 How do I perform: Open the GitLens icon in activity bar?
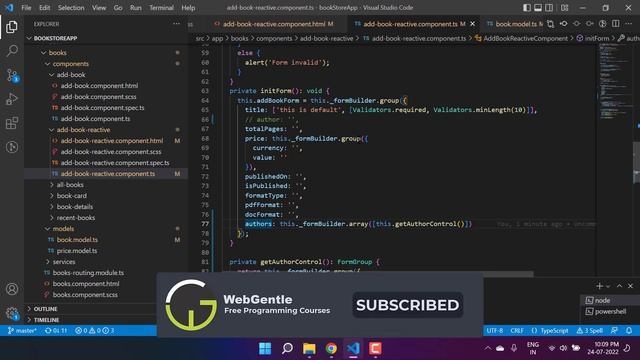pos(12,147)
